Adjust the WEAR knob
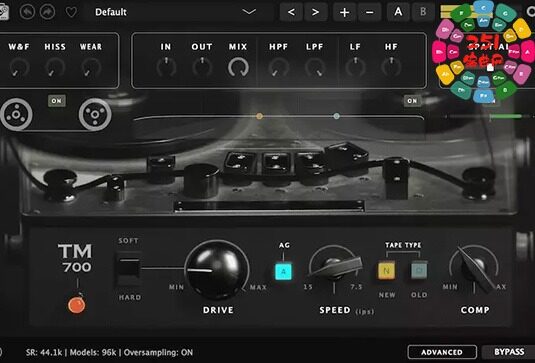 pyautogui.click(x=91, y=67)
